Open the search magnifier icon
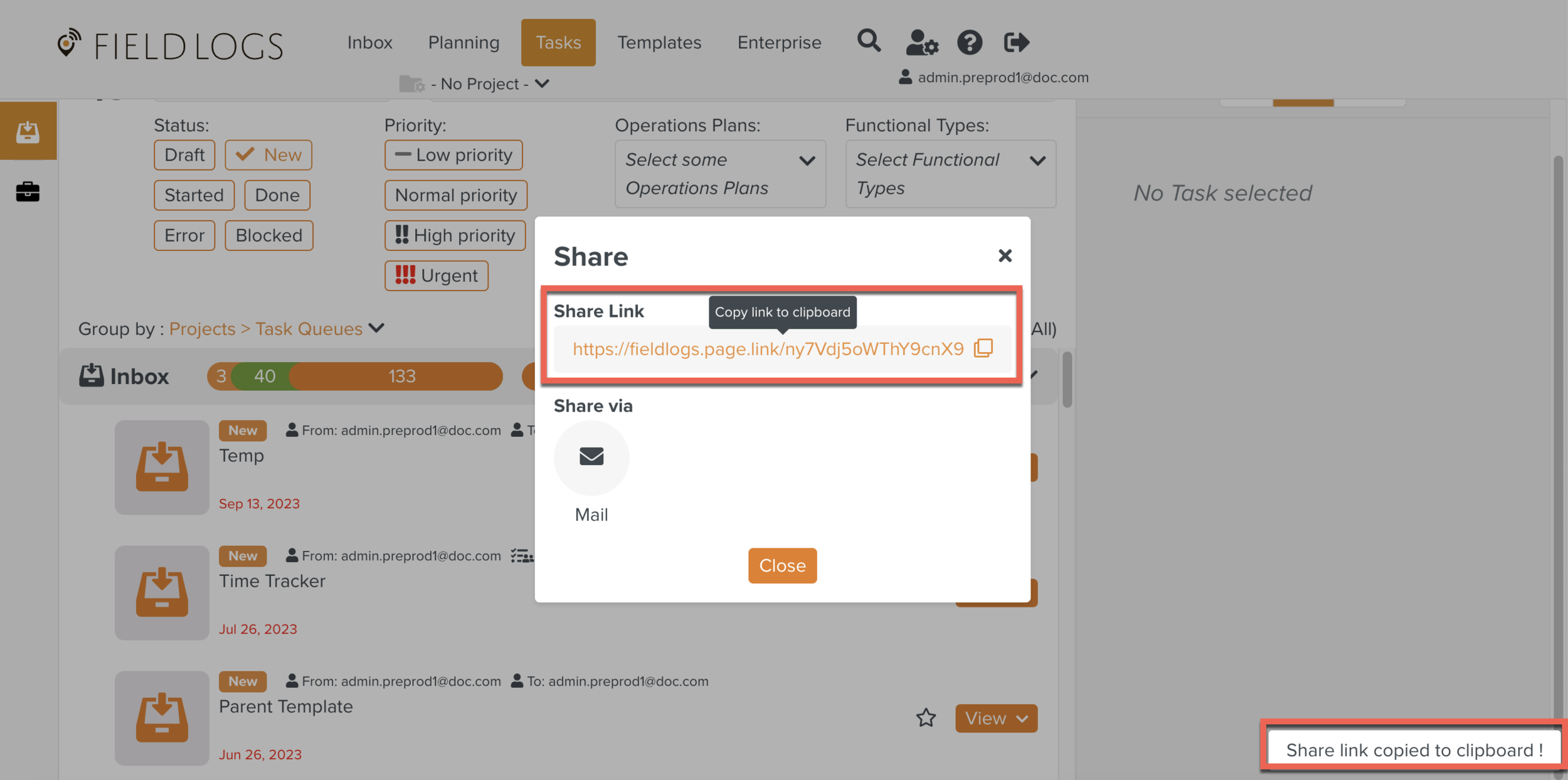This screenshot has height=780, width=1568. pos(869,41)
